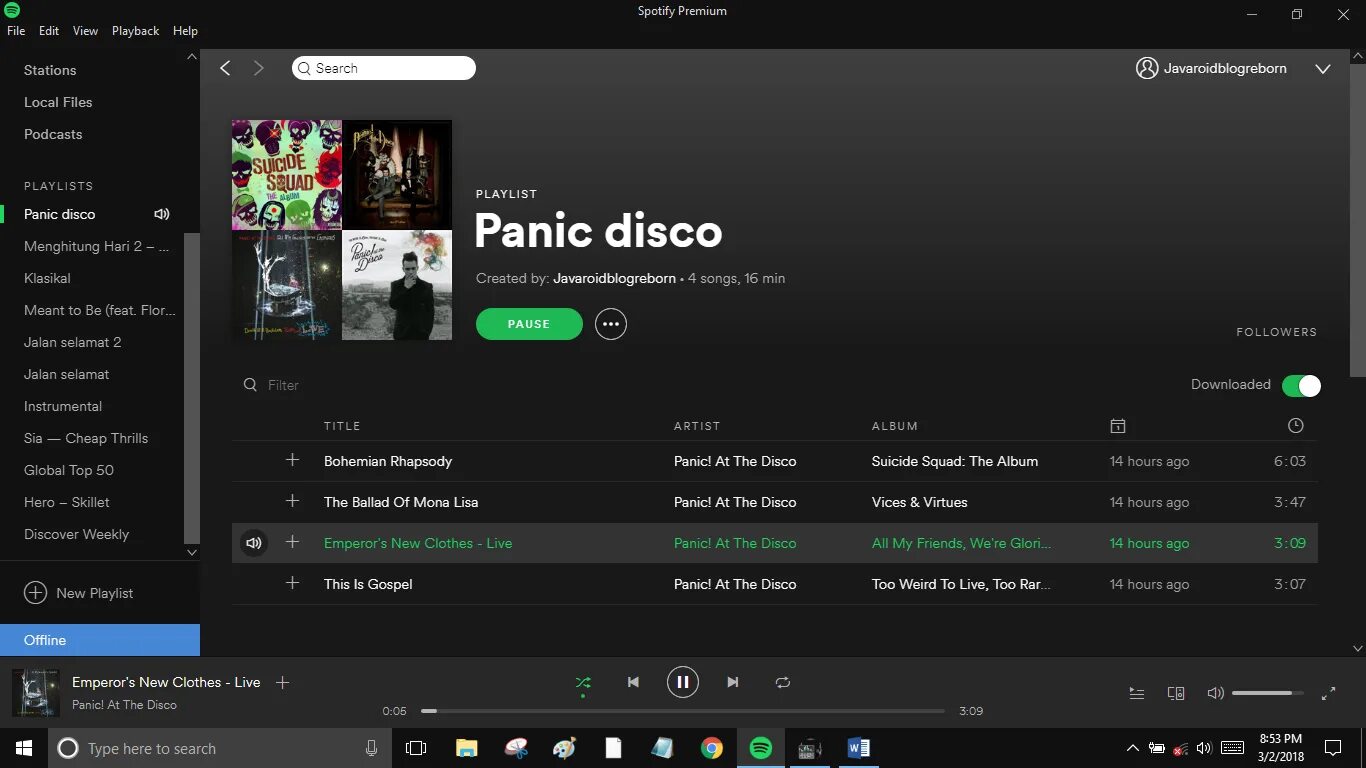Open creator Javaroidblogreborn profile link
The height and width of the screenshot is (768, 1366).
point(614,278)
